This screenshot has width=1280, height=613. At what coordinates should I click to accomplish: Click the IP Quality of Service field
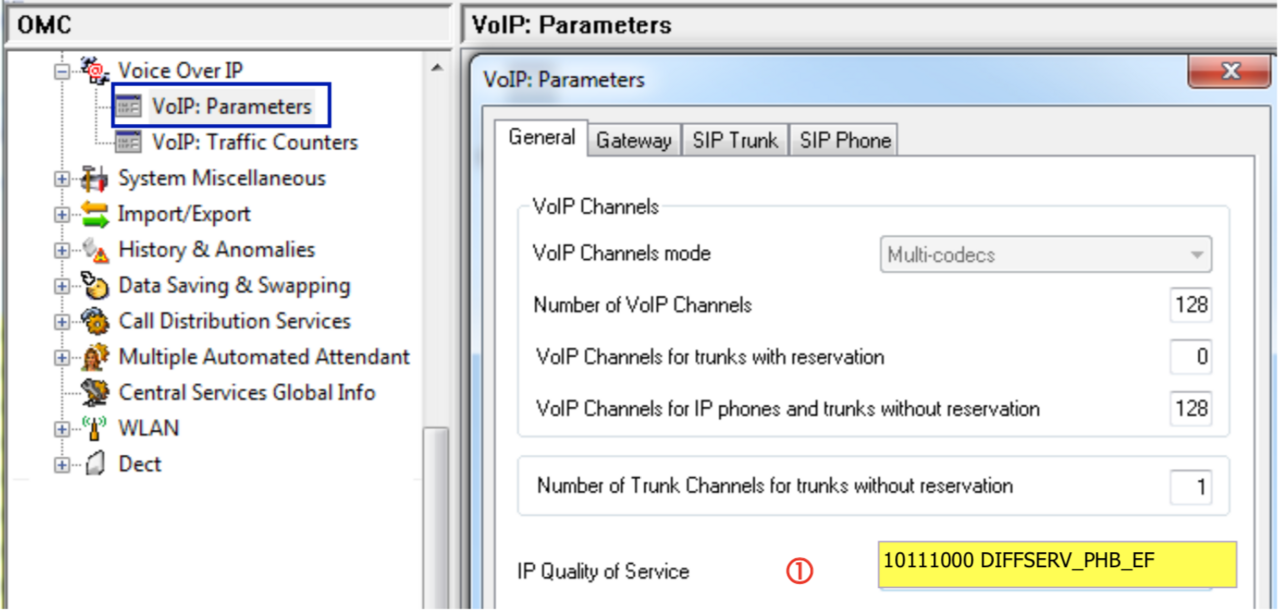tap(1056, 564)
